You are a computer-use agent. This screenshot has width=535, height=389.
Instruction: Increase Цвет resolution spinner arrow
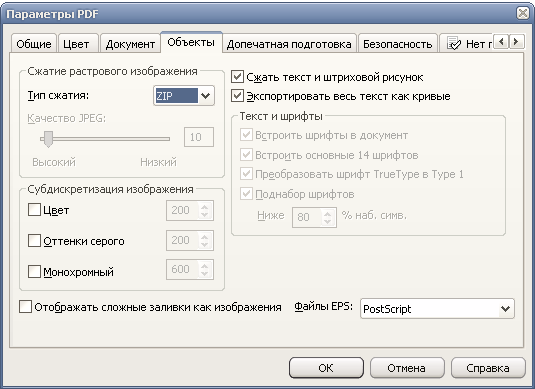pyautogui.click(x=204, y=207)
